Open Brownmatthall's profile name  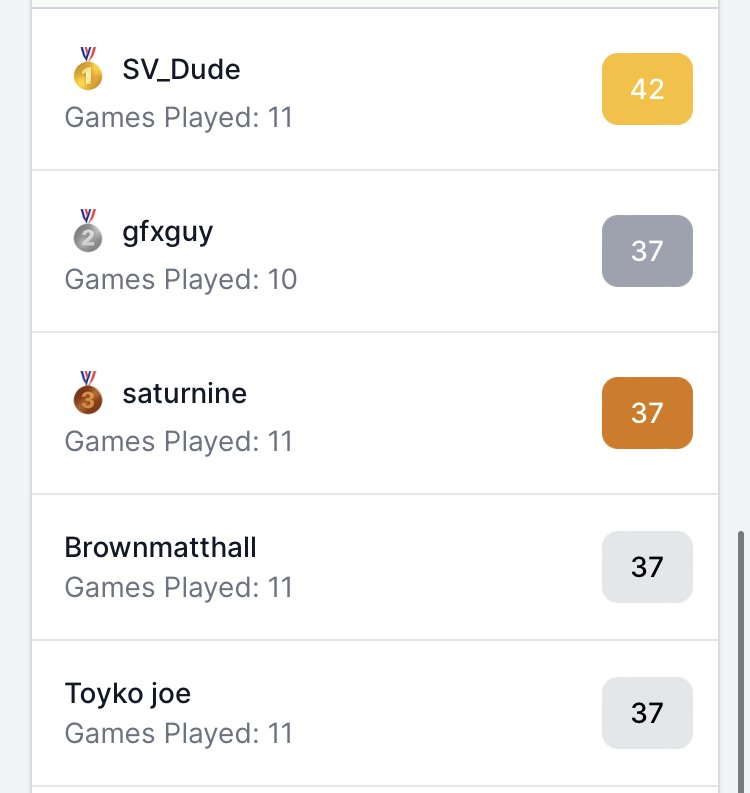click(160, 547)
